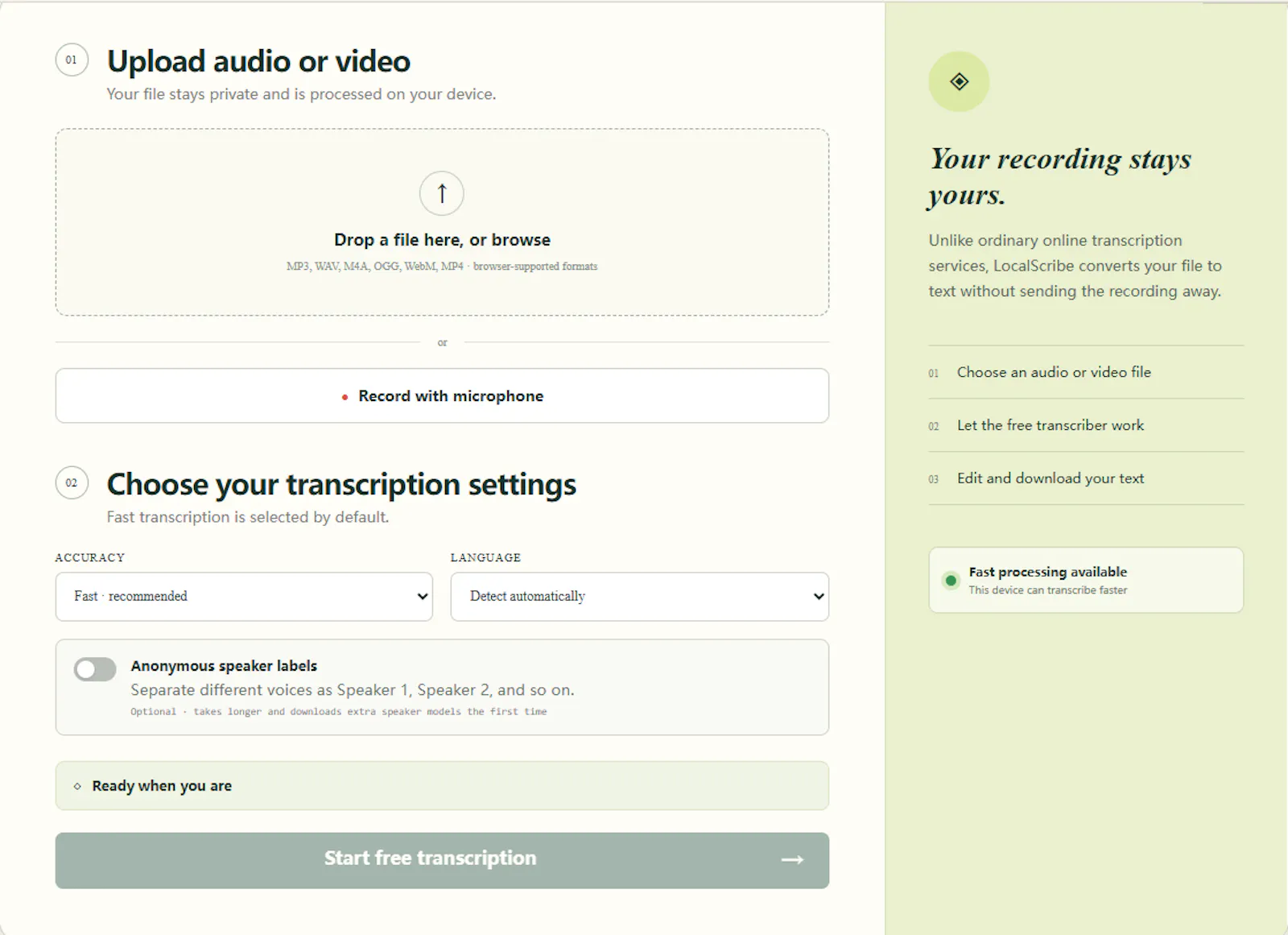Click 'Upload audio or video' heading
Viewport: 1288px width, 935px height.
[258, 61]
